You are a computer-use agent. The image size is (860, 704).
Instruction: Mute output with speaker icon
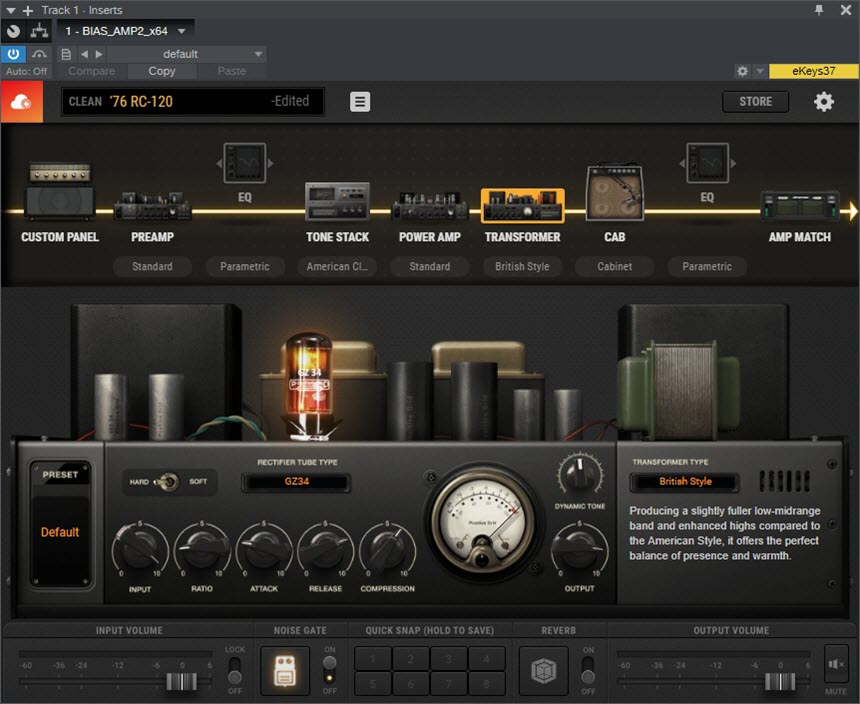[x=836, y=665]
